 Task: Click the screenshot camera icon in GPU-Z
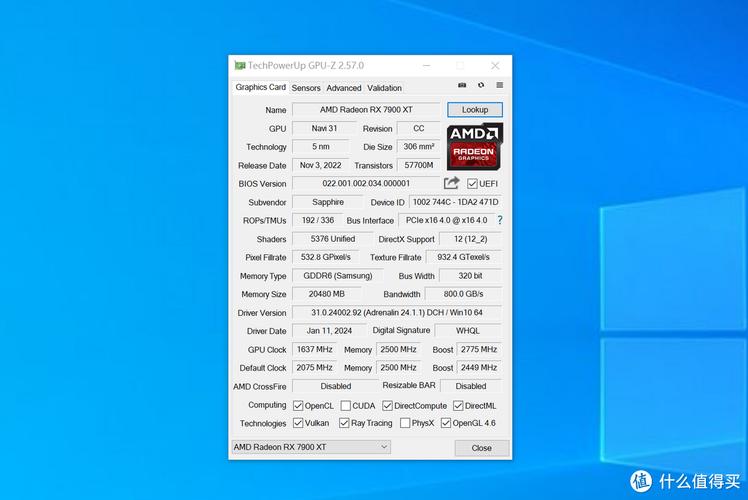point(462,86)
